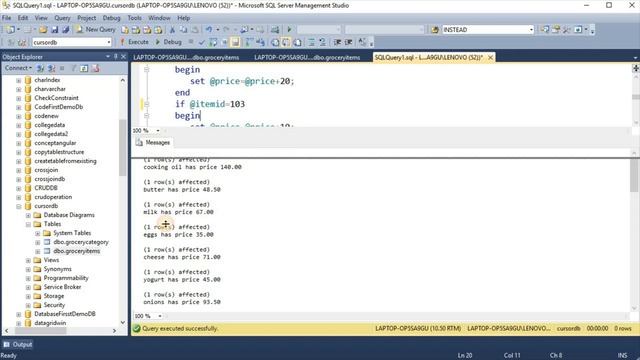Click the Execute button
The height and width of the screenshot is (360, 640).
(x=134, y=42)
